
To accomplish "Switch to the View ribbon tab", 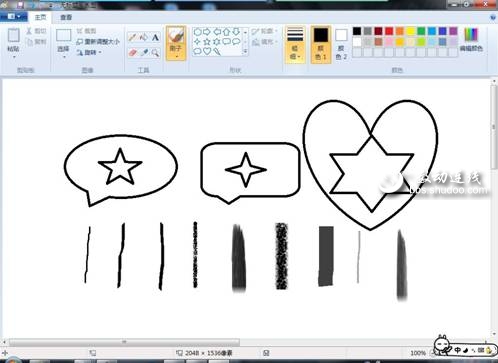I will pos(66,17).
